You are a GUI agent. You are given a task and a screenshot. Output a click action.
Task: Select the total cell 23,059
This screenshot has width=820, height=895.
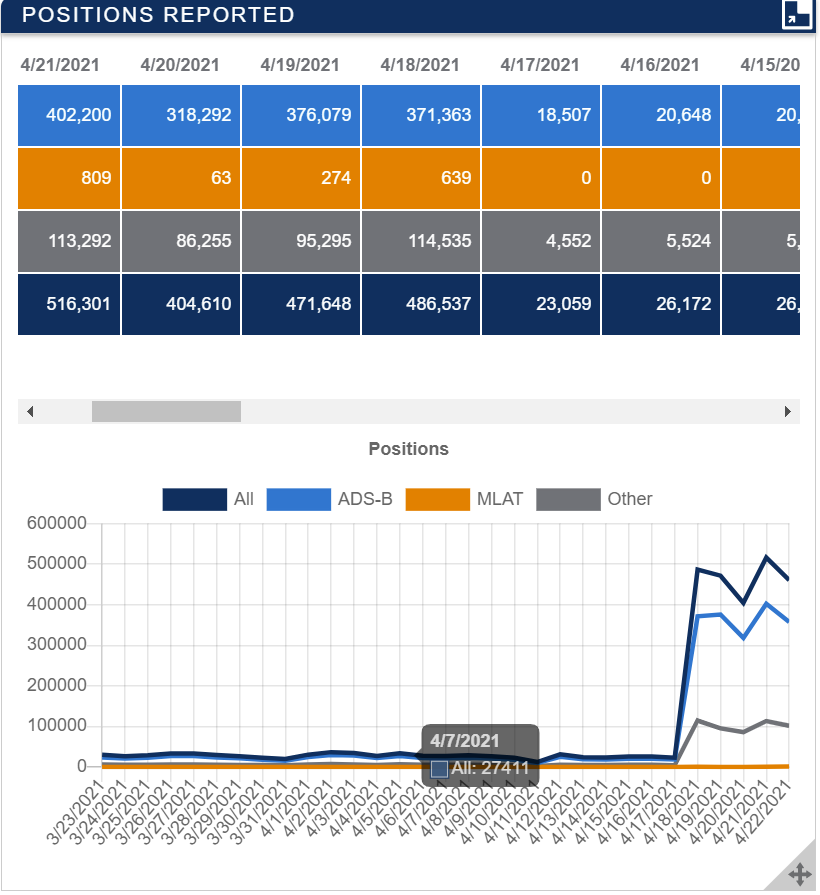541,304
